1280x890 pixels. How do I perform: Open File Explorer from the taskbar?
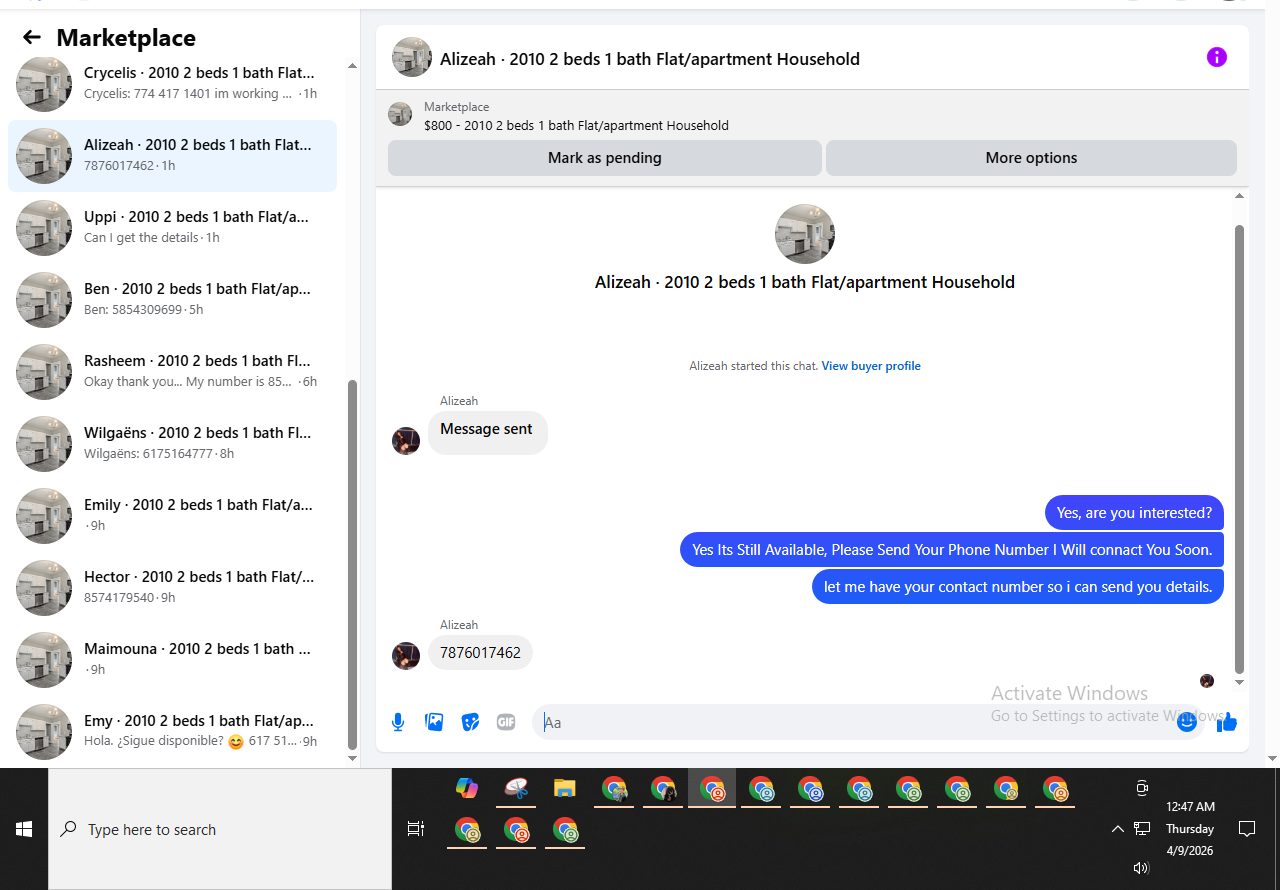tap(565, 788)
